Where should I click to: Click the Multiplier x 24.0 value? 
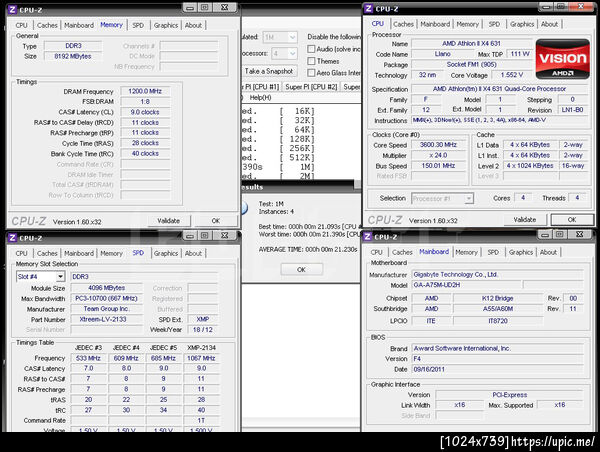[439, 155]
